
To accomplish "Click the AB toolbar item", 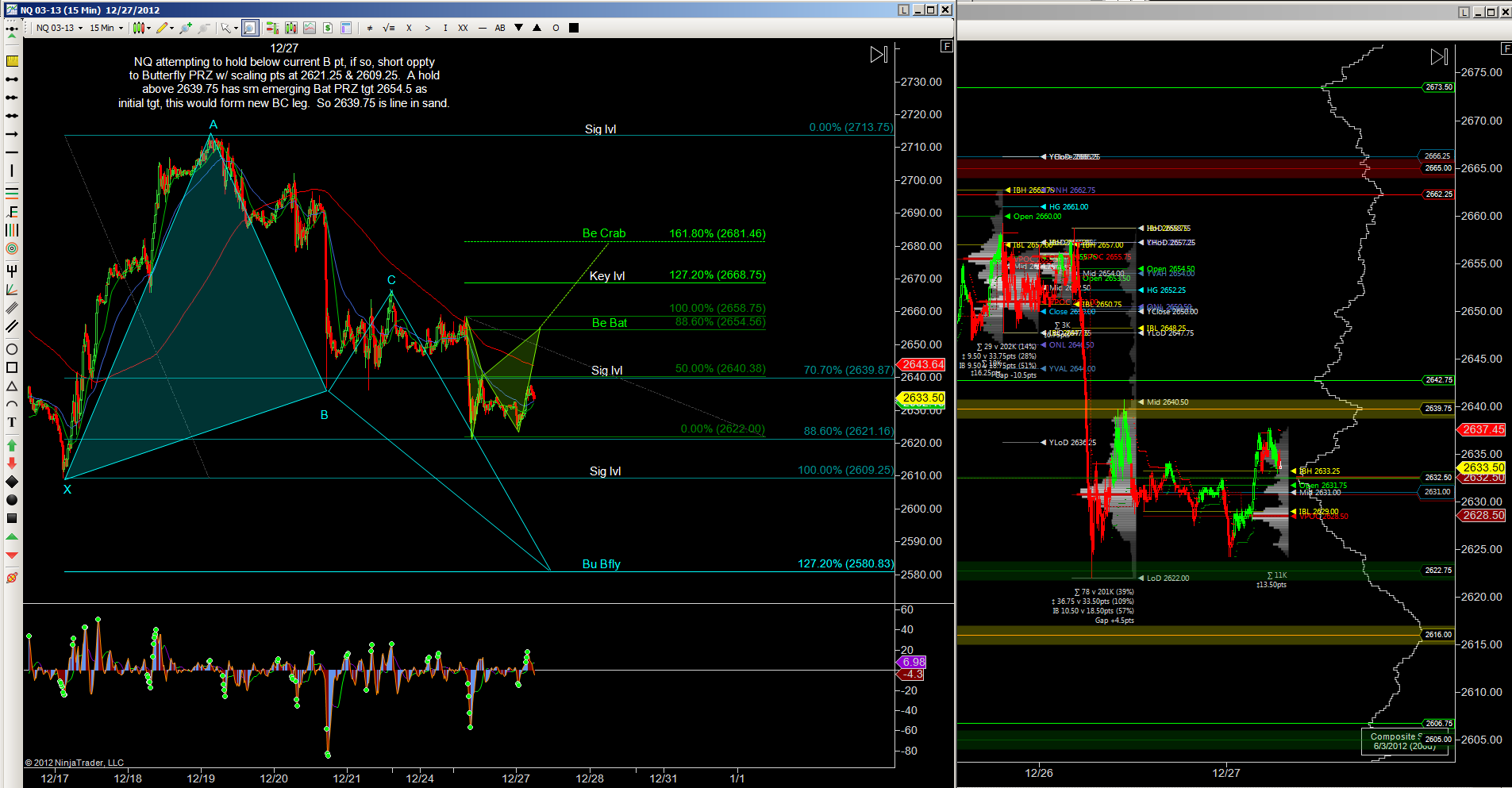I will point(500,28).
